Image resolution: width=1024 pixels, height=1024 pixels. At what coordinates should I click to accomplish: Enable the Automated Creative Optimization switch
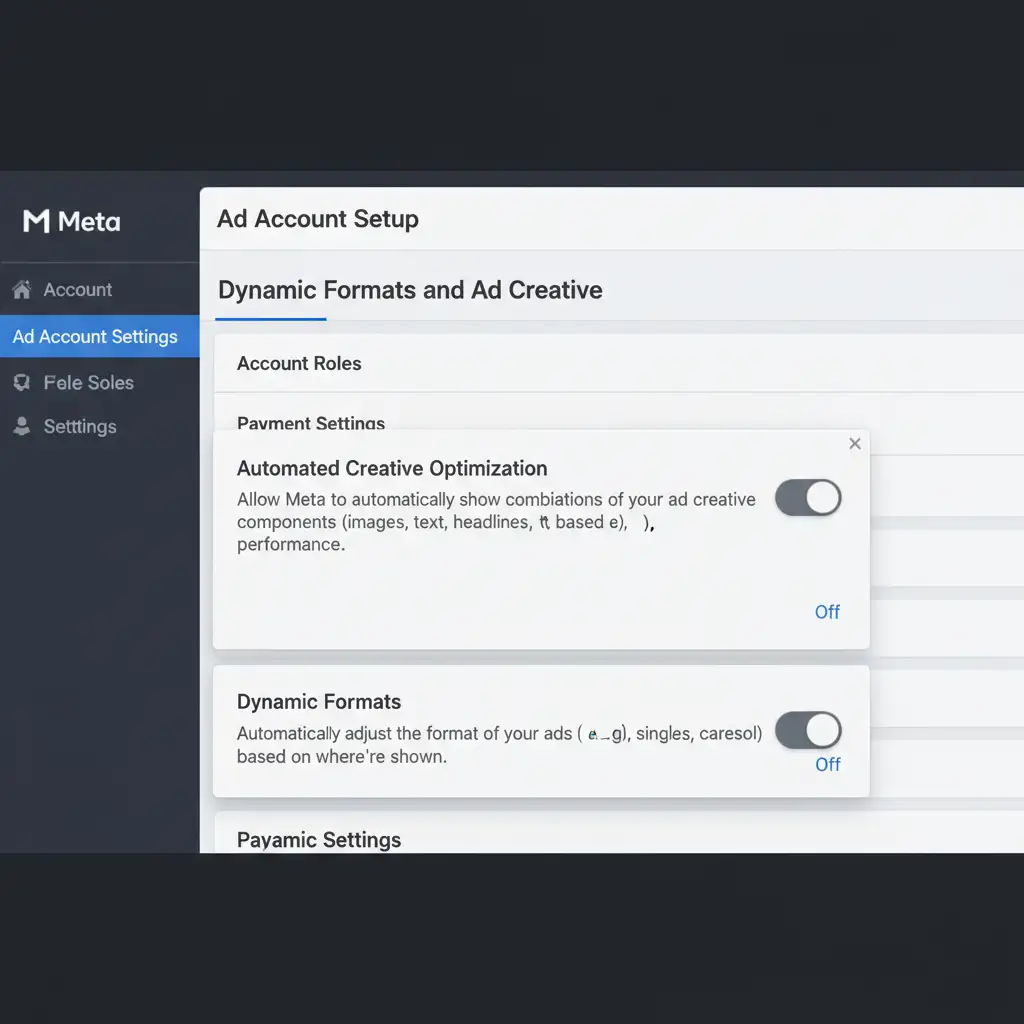point(808,497)
